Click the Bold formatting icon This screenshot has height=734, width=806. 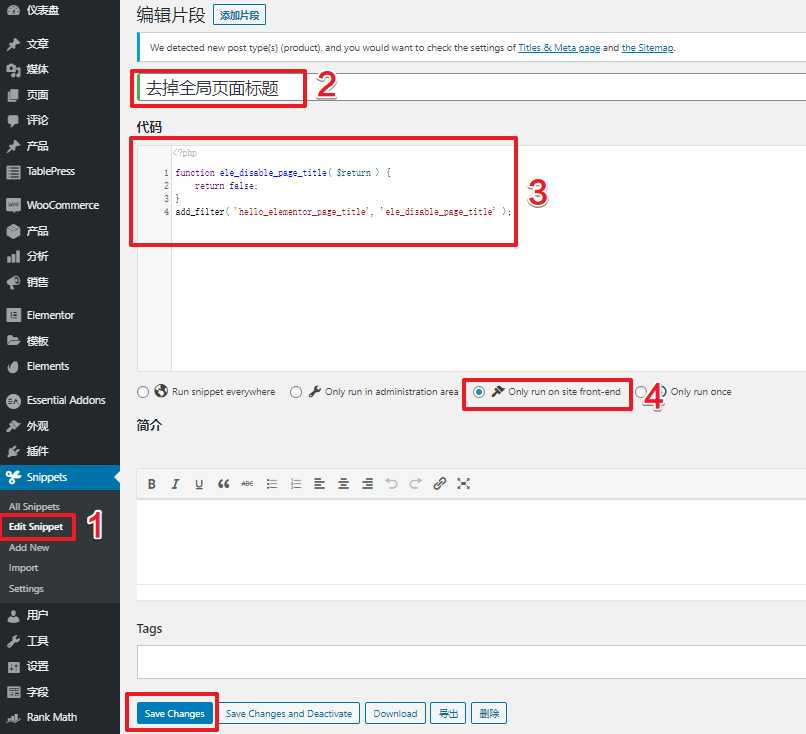(x=152, y=484)
